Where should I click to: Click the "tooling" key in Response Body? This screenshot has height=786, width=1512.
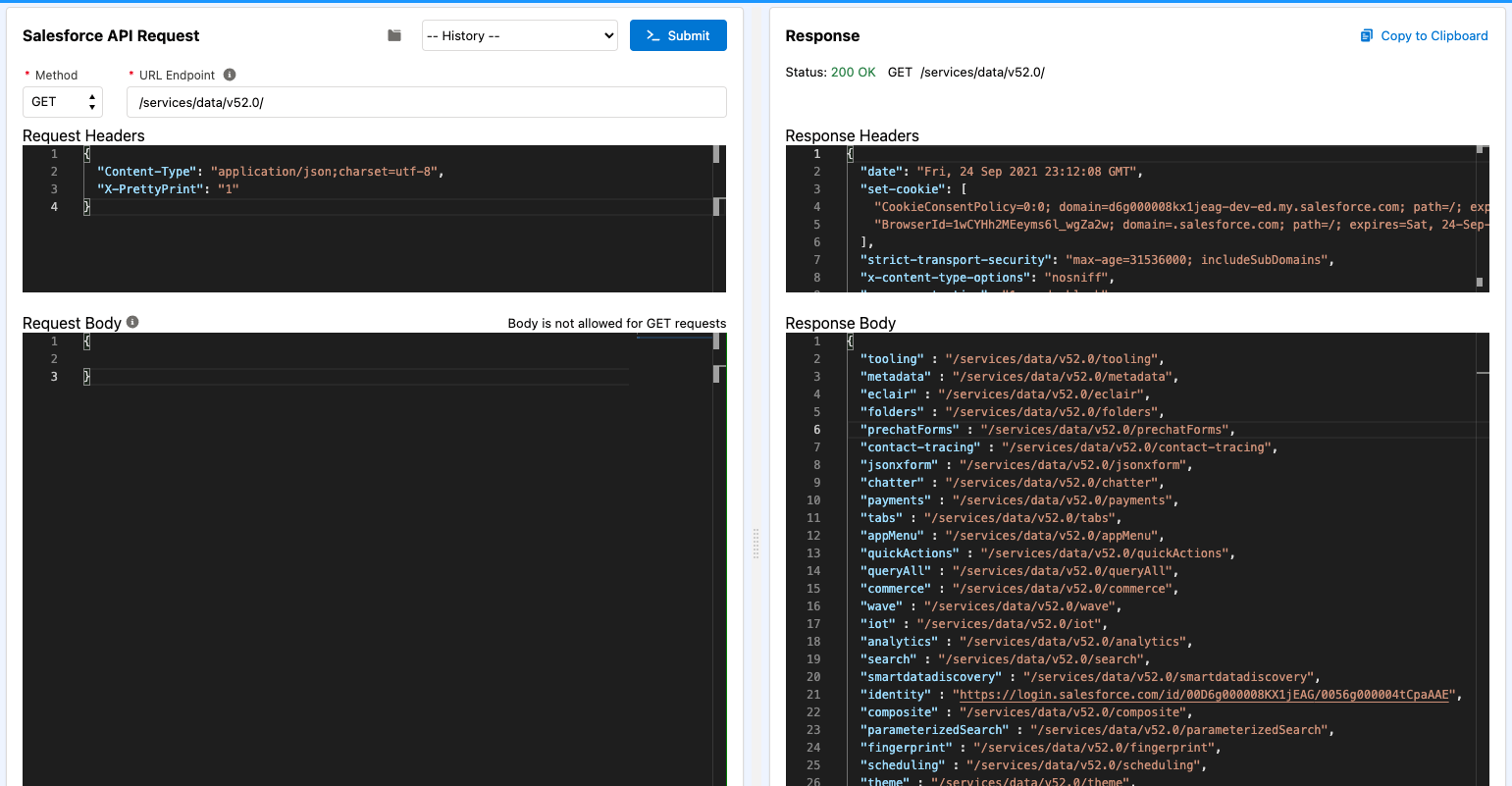click(892, 359)
